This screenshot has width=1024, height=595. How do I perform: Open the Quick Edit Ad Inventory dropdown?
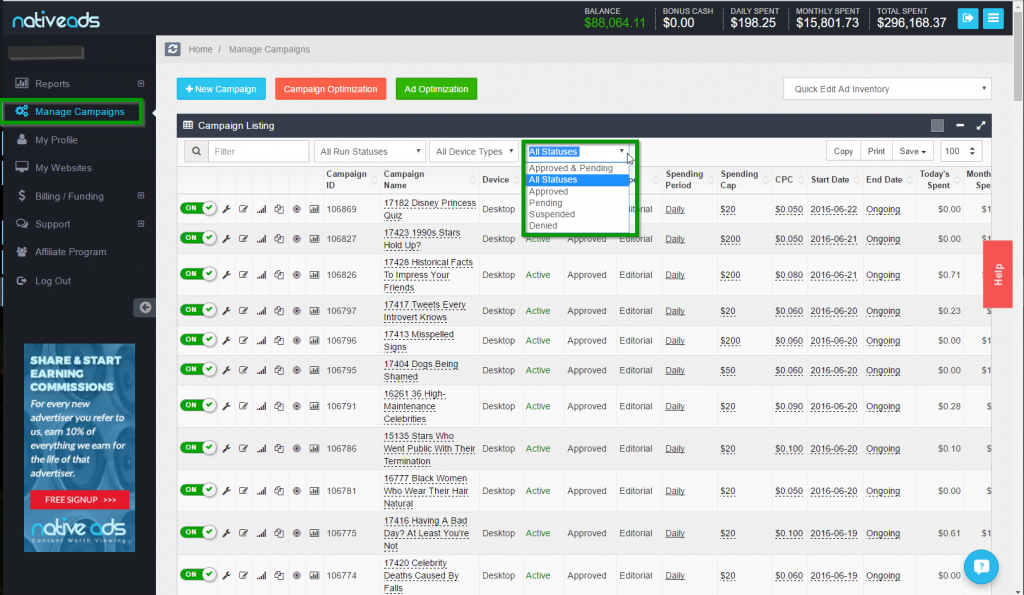[887, 89]
